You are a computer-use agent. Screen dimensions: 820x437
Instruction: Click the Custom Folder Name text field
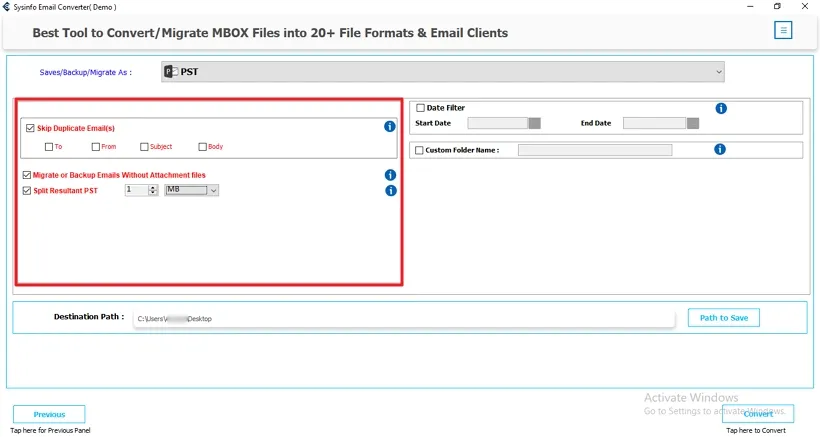point(595,150)
